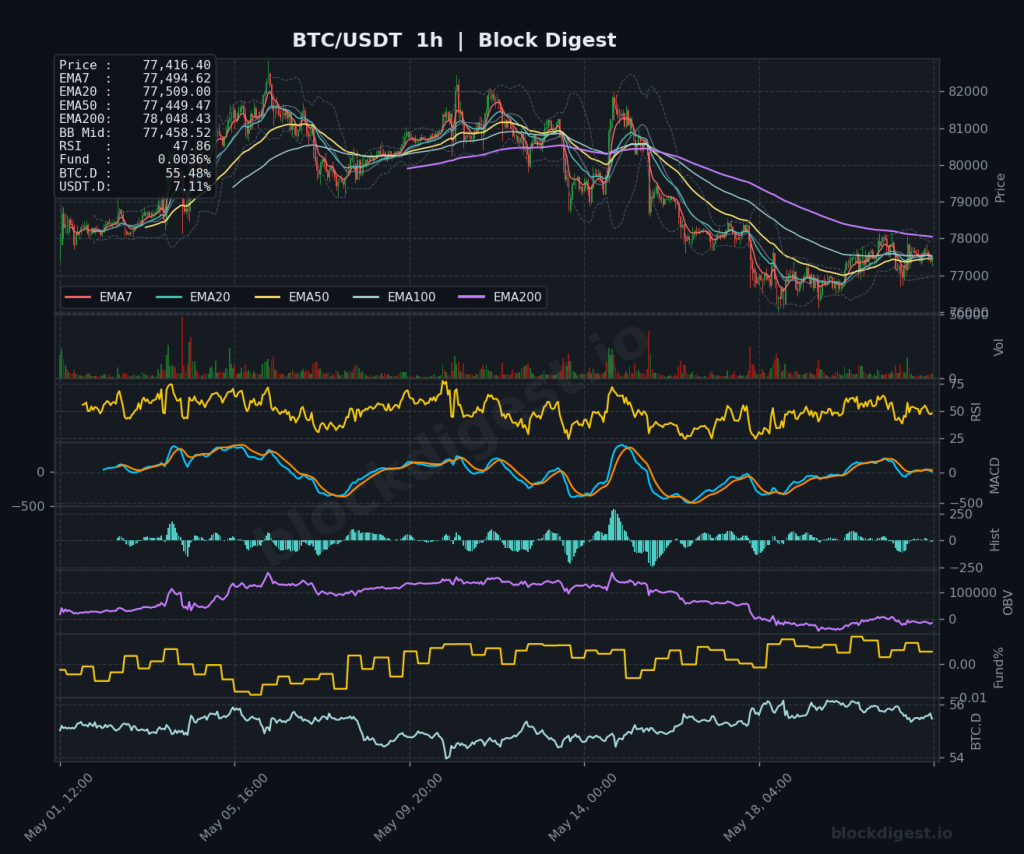The width and height of the screenshot is (1024, 854).
Task: Click the RSI 50 axis tick
Action: pyautogui.click(x=956, y=411)
